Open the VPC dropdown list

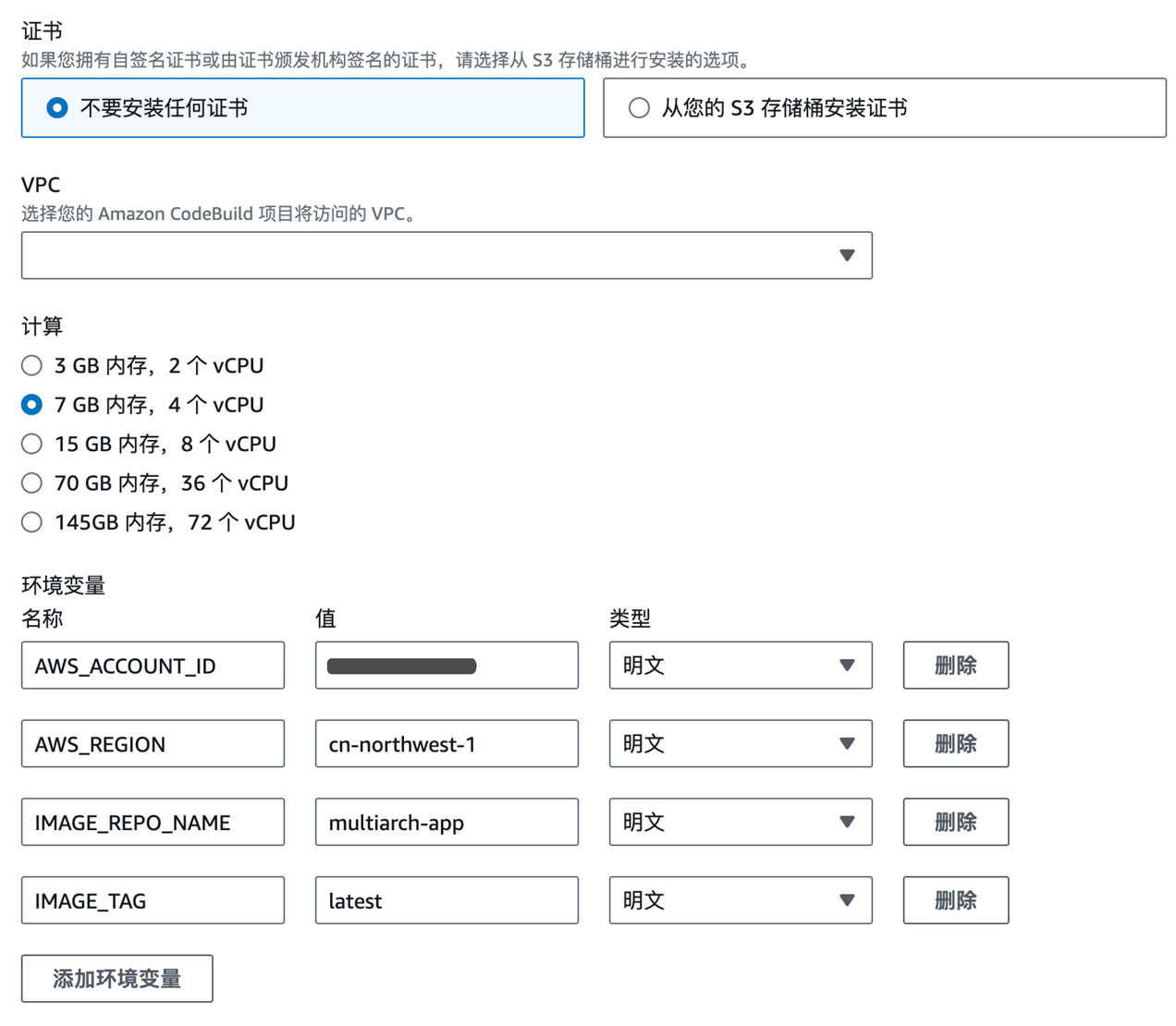click(447, 255)
